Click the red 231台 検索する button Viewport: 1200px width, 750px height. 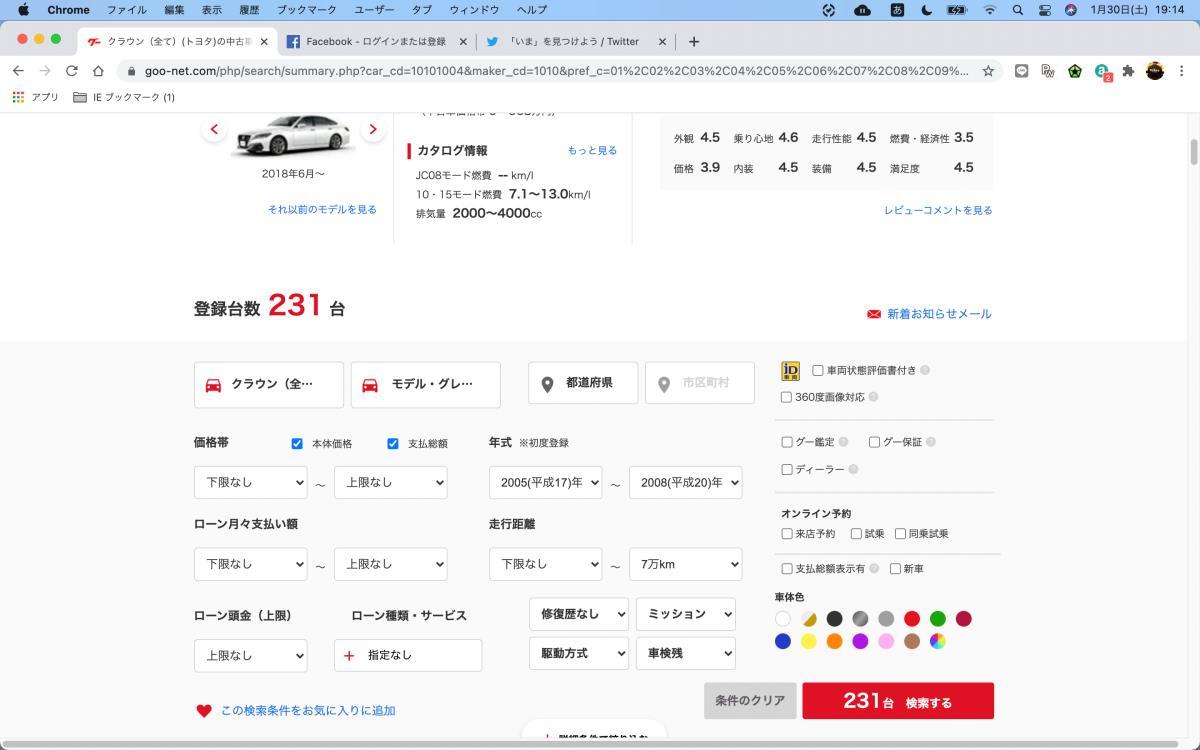click(898, 701)
